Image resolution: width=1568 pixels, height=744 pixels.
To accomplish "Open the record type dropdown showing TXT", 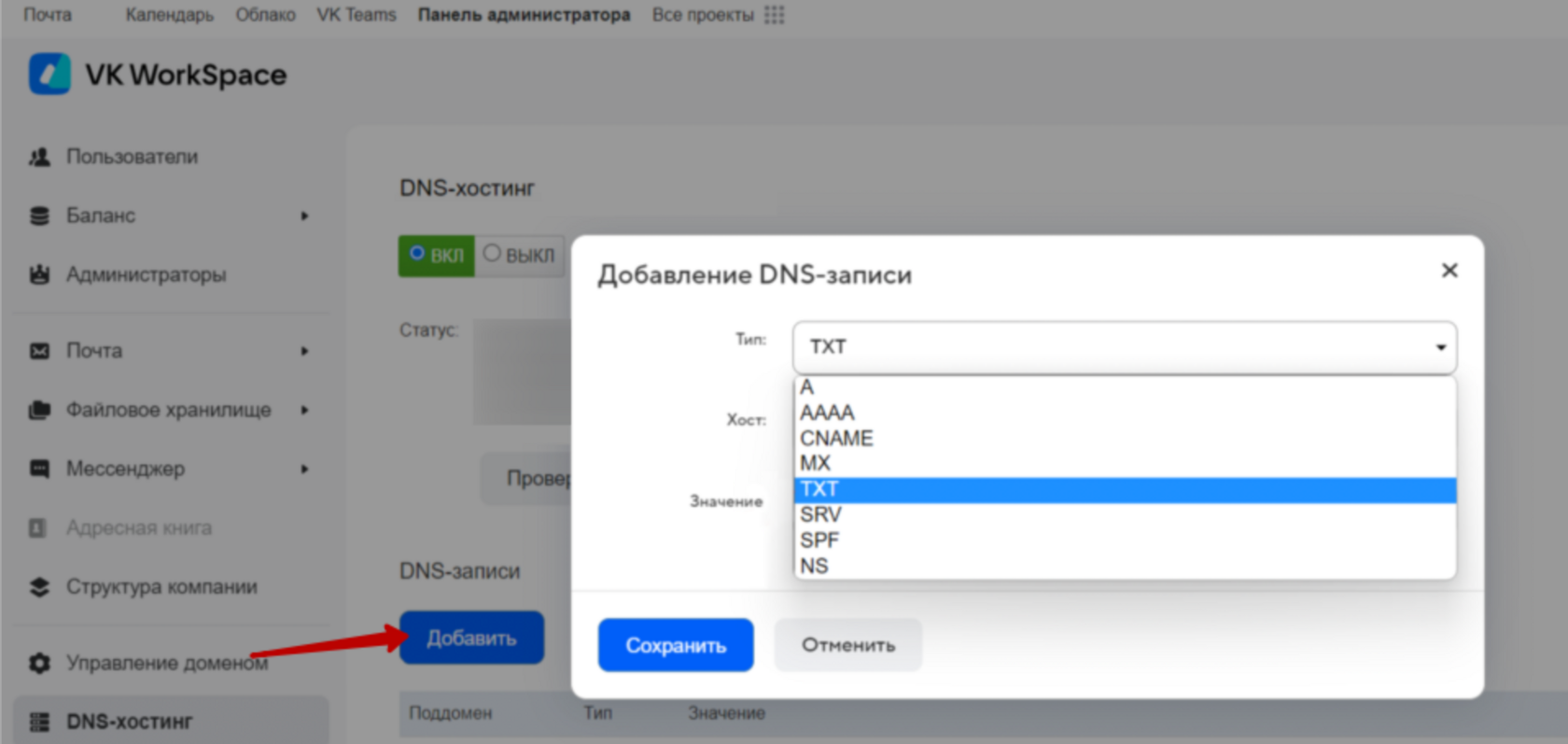I will 1124,347.
